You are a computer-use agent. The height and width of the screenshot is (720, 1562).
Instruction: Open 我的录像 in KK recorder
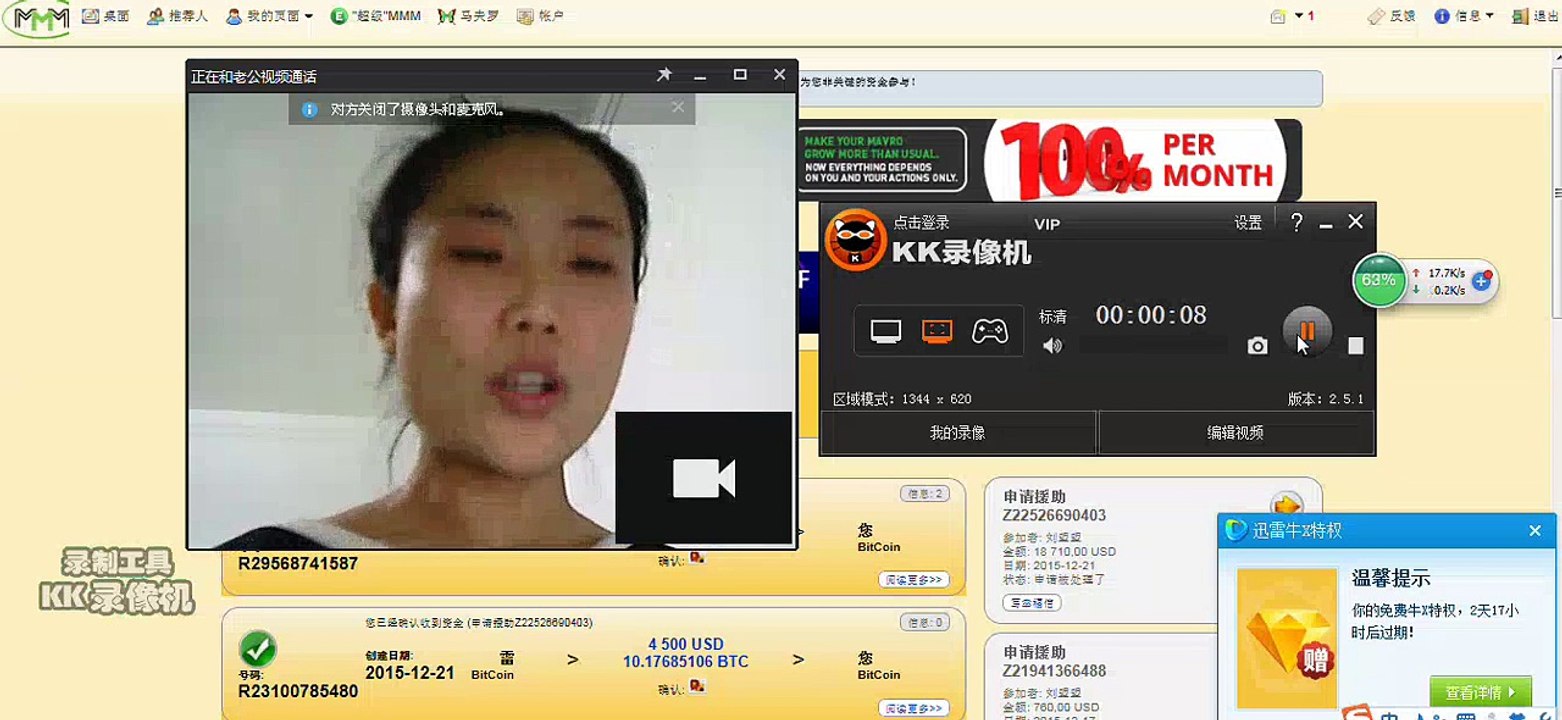[x=958, y=432]
